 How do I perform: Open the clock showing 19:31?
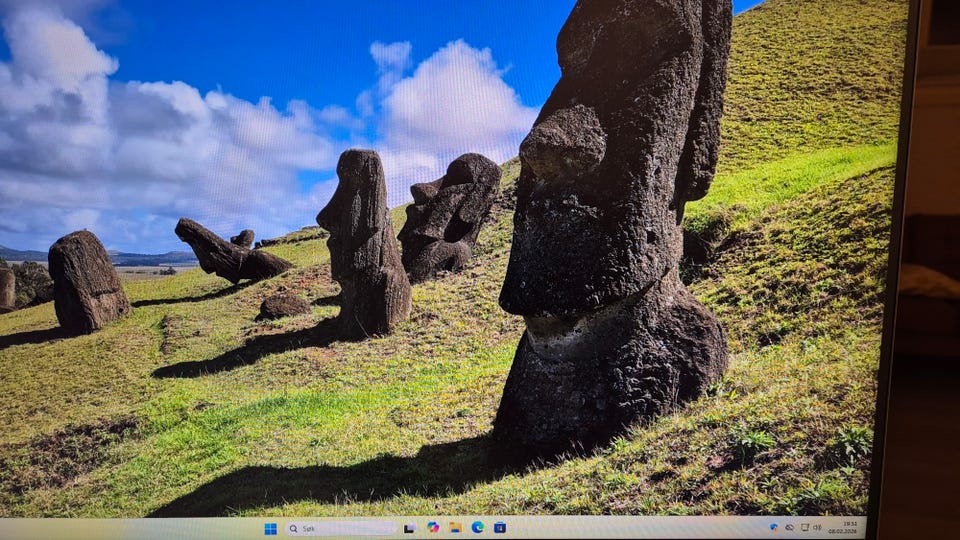coord(849,523)
